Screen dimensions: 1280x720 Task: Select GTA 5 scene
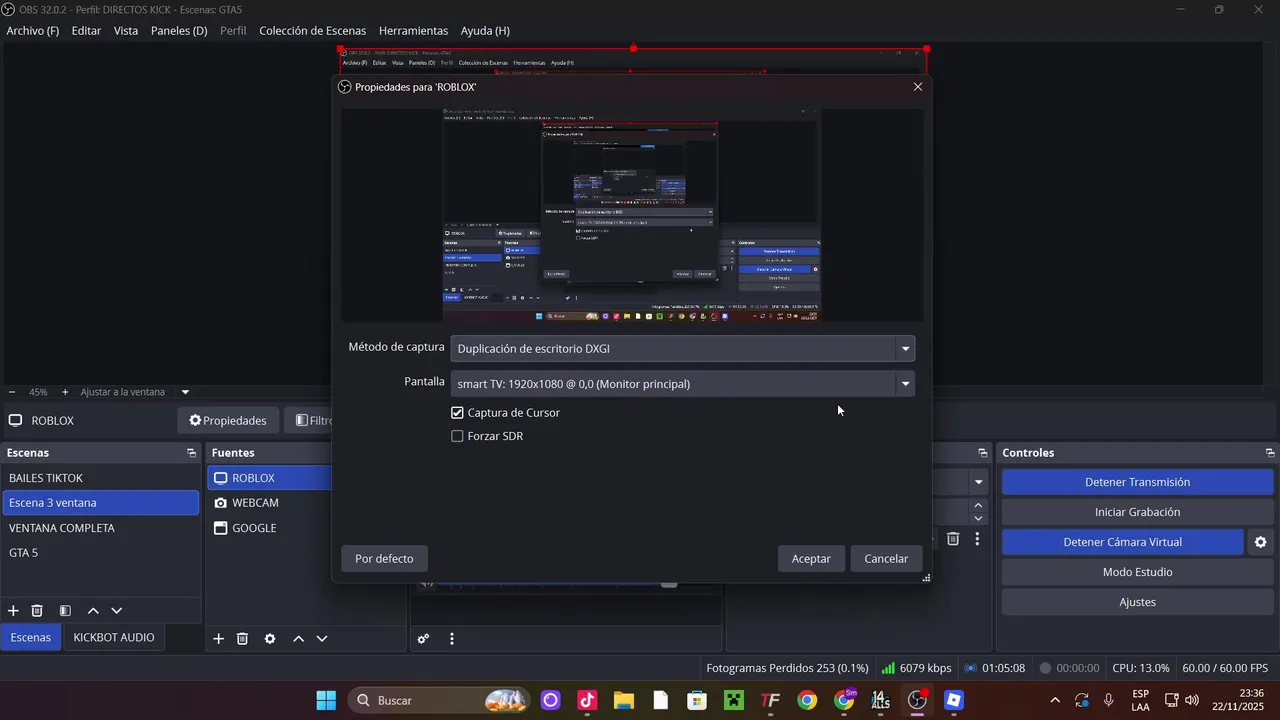pos(100,553)
